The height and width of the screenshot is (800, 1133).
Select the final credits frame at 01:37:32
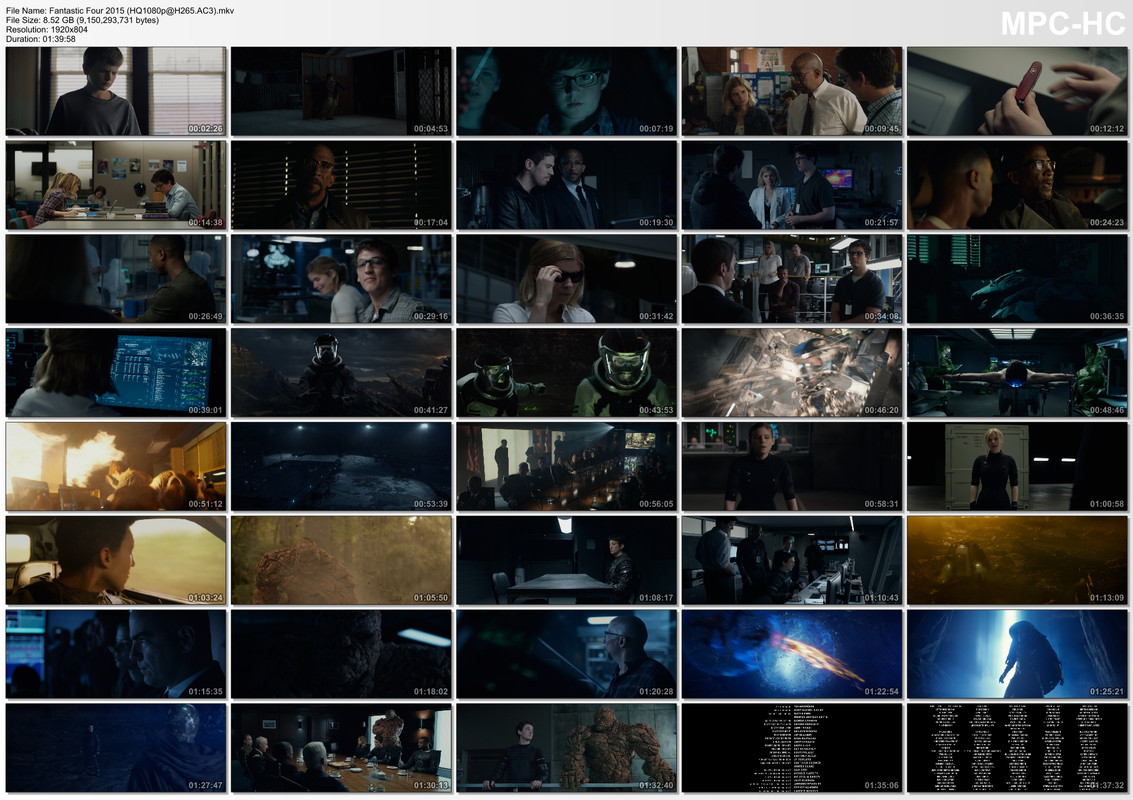pos(1017,748)
